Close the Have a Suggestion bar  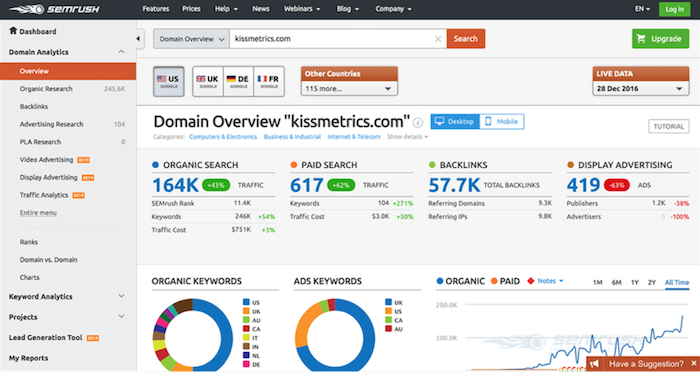pos(694,364)
